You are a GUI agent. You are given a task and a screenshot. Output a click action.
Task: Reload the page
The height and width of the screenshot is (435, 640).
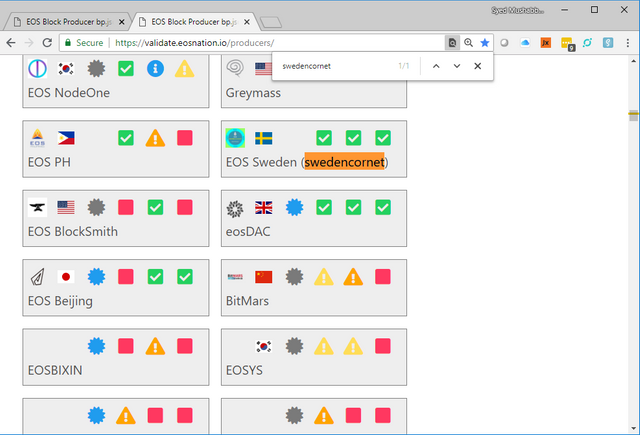(47, 43)
